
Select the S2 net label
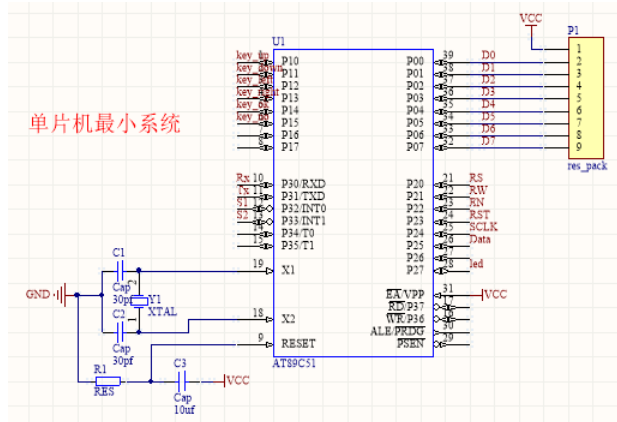tap(242, 215)
